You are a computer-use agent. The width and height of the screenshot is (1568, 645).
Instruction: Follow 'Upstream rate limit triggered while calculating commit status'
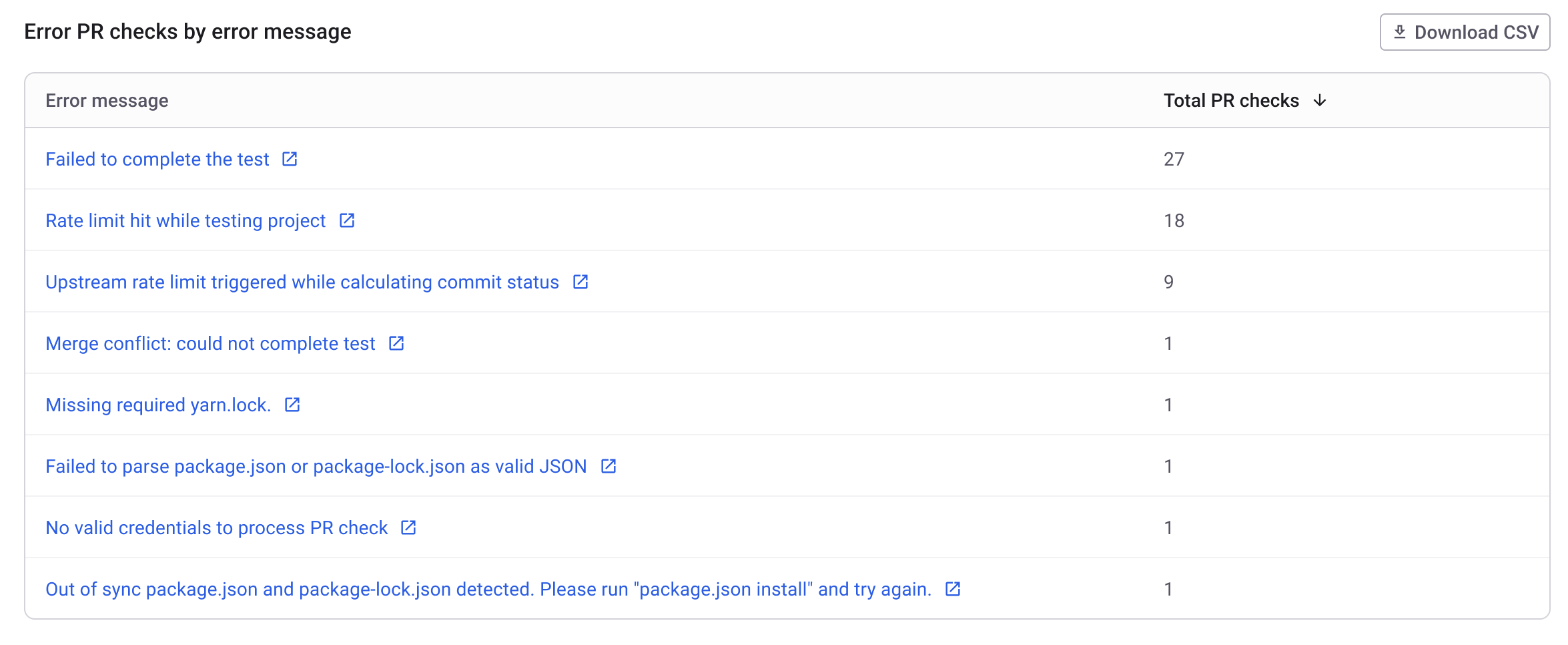(x=302, y=282)
